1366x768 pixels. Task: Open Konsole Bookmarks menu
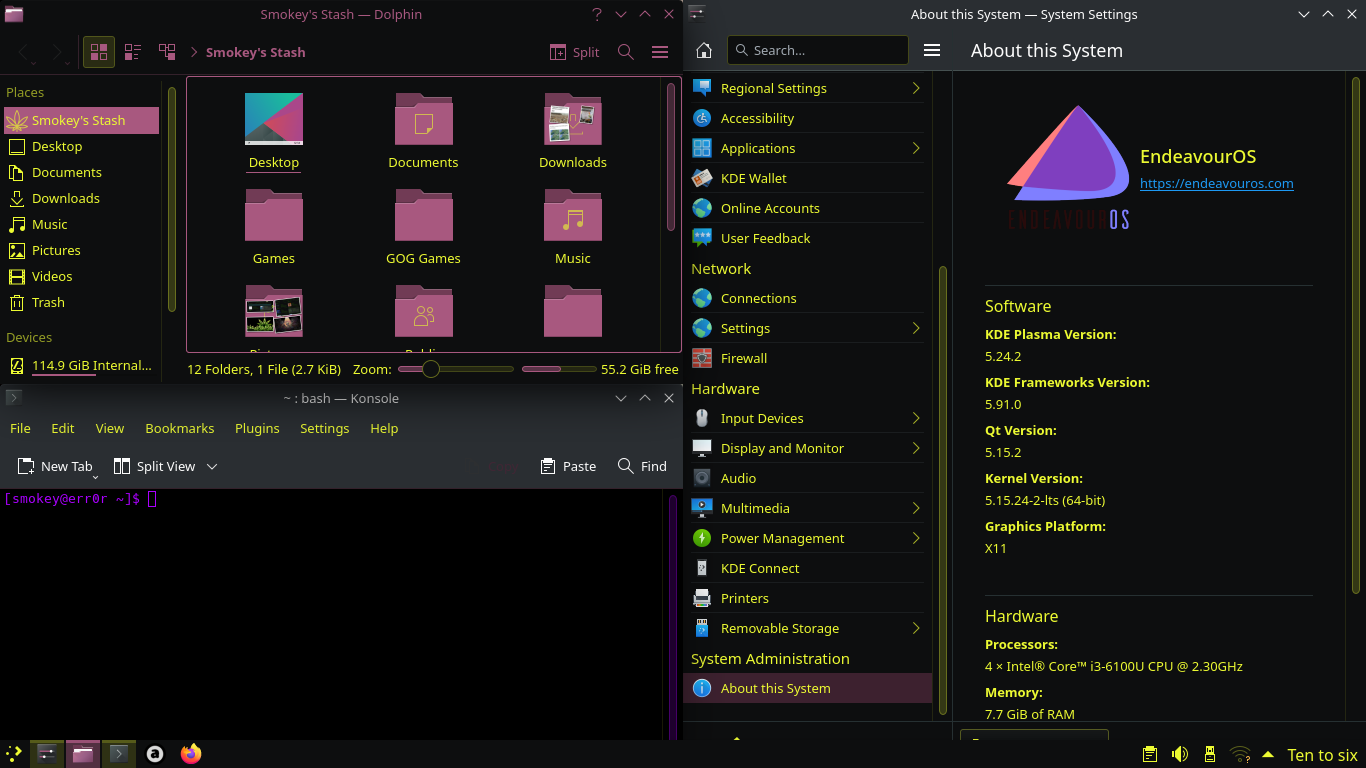point(180,428)
